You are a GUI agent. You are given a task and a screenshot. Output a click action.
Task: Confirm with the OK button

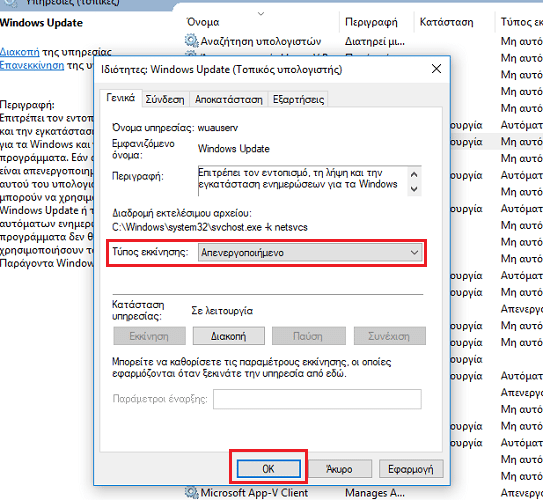coord(268,469)
